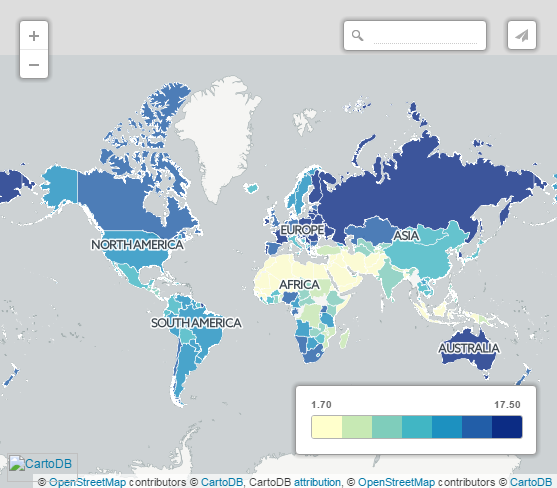Click the magnifier search icon

tap(357, 35)
